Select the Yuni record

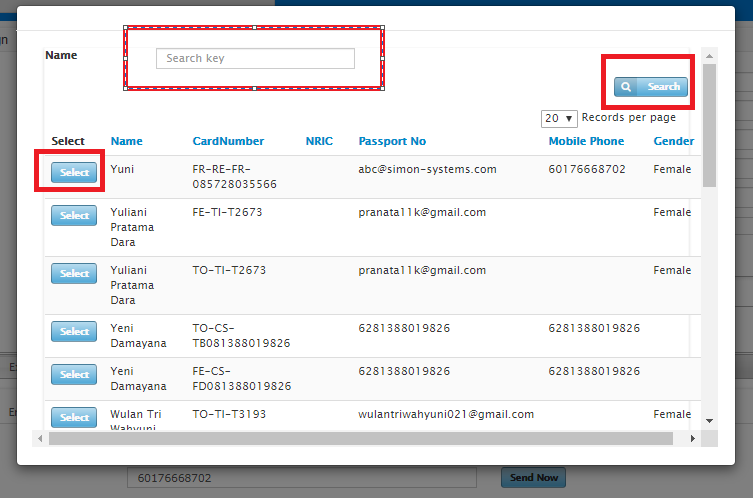tap(74, 173)
